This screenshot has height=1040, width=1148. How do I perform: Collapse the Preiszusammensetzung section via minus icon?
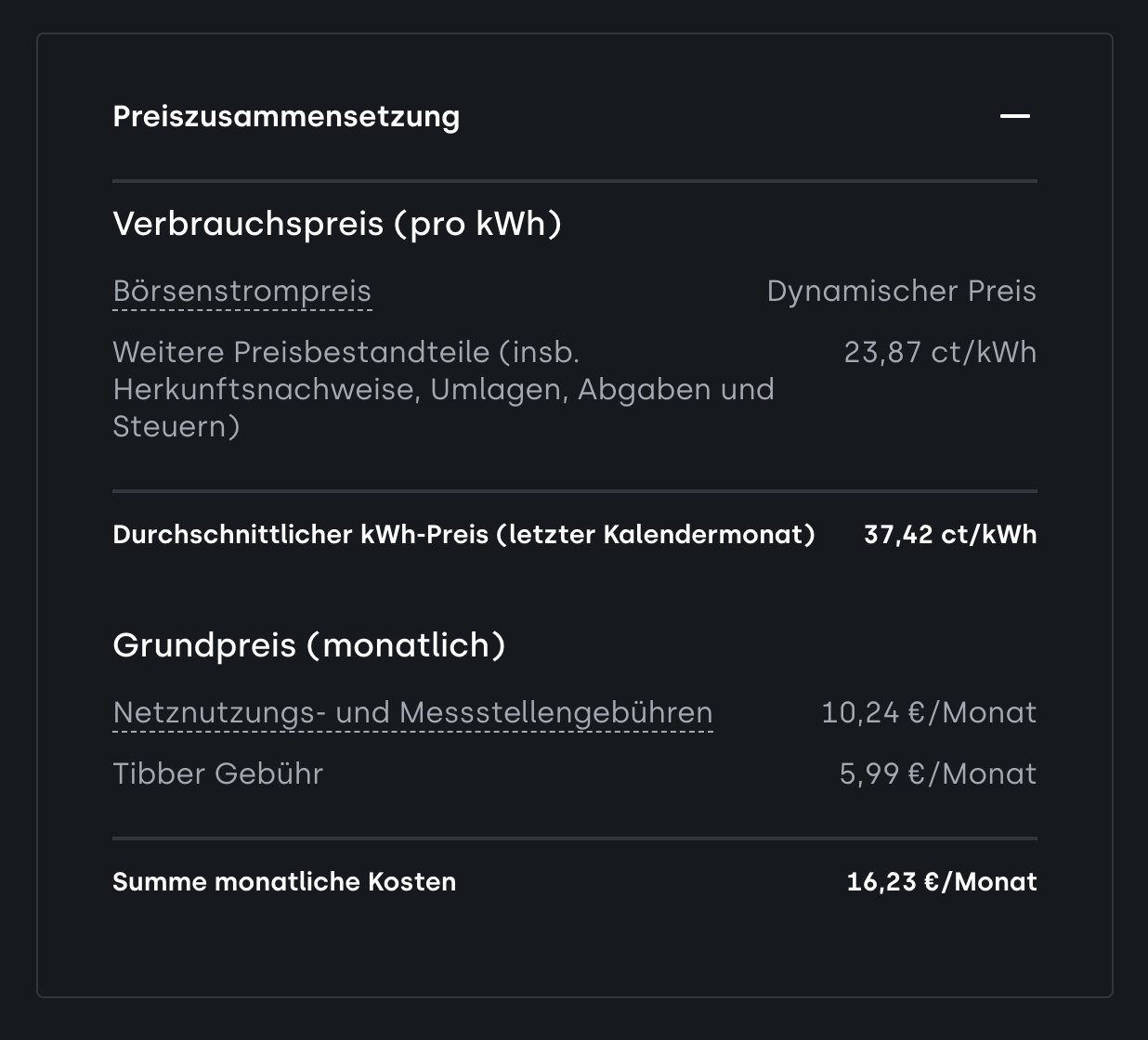[x=1014, y=116]
